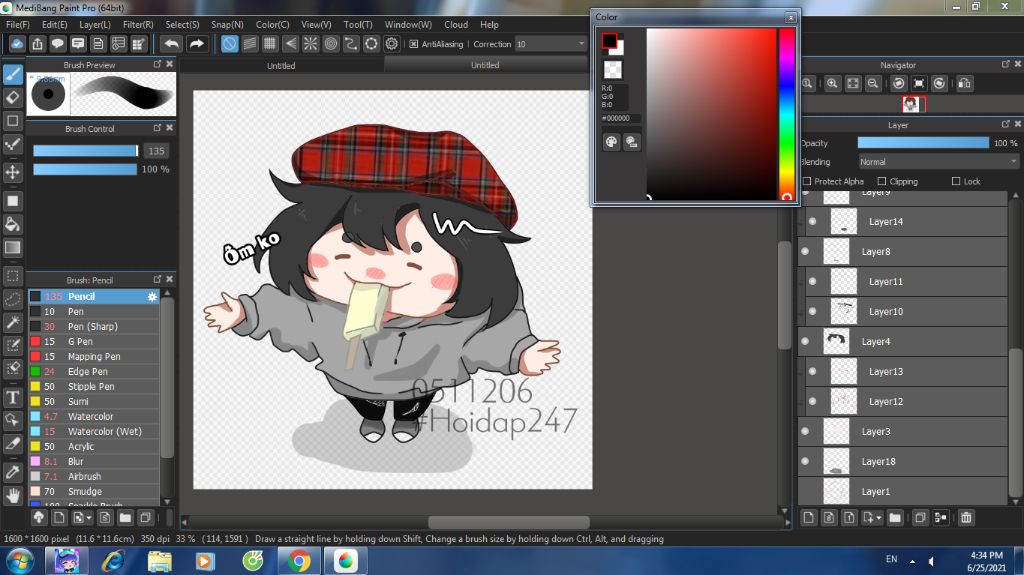Viewport: 1024px width, 575px height.
Task: Enable vanishing point snap
Action: (290, 44)
